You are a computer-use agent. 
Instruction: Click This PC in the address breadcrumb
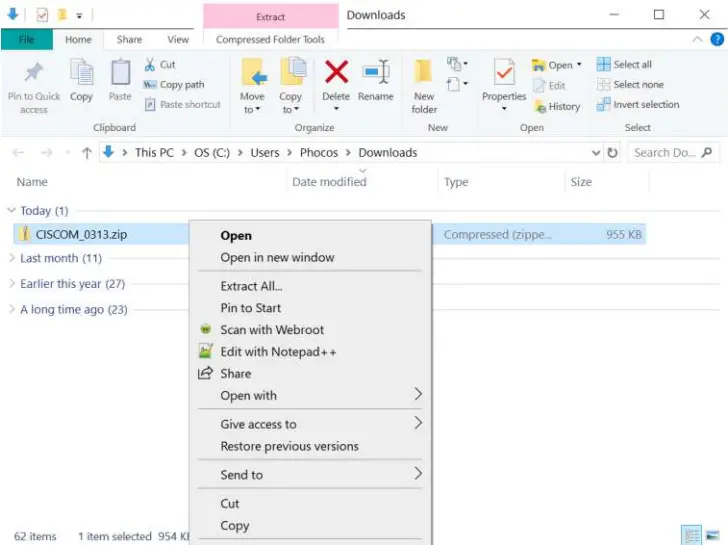(154, 153)
